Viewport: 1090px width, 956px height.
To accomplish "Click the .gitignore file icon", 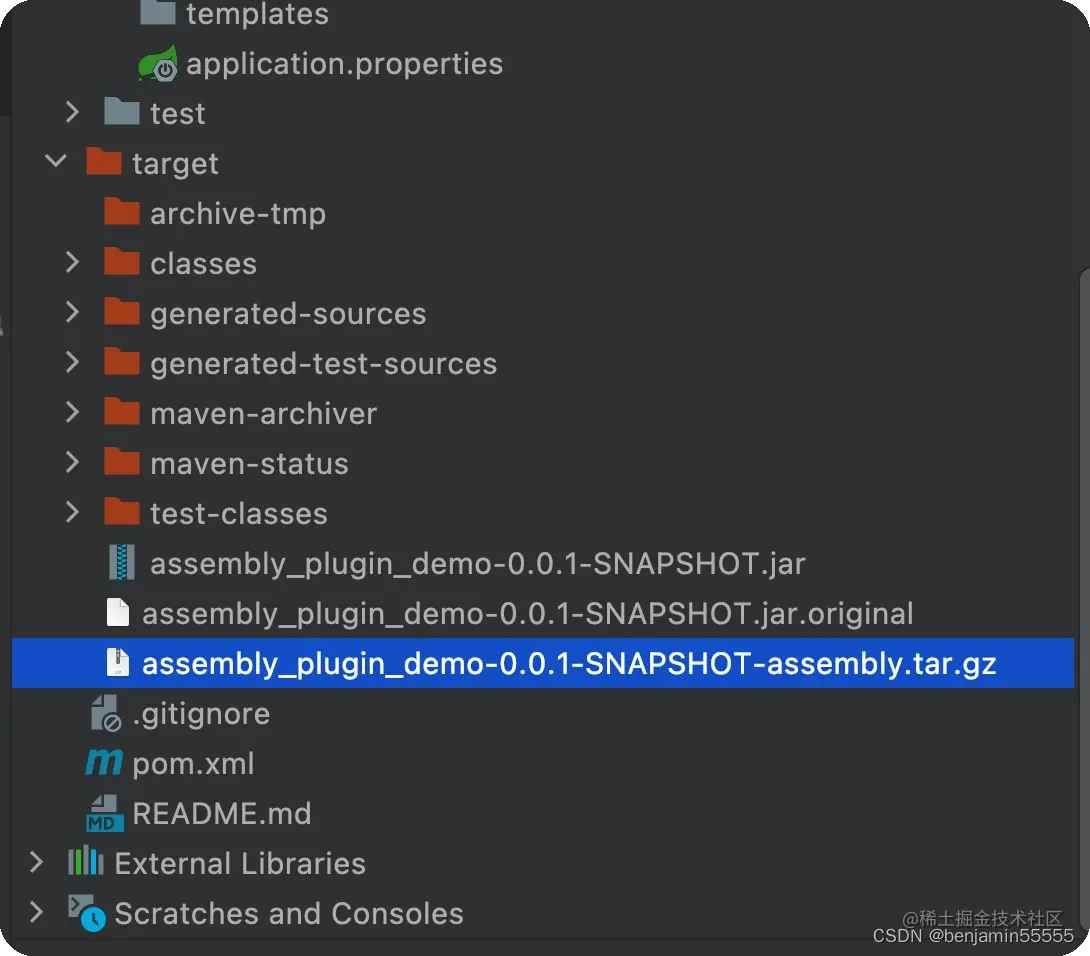I will pos(106,713).
